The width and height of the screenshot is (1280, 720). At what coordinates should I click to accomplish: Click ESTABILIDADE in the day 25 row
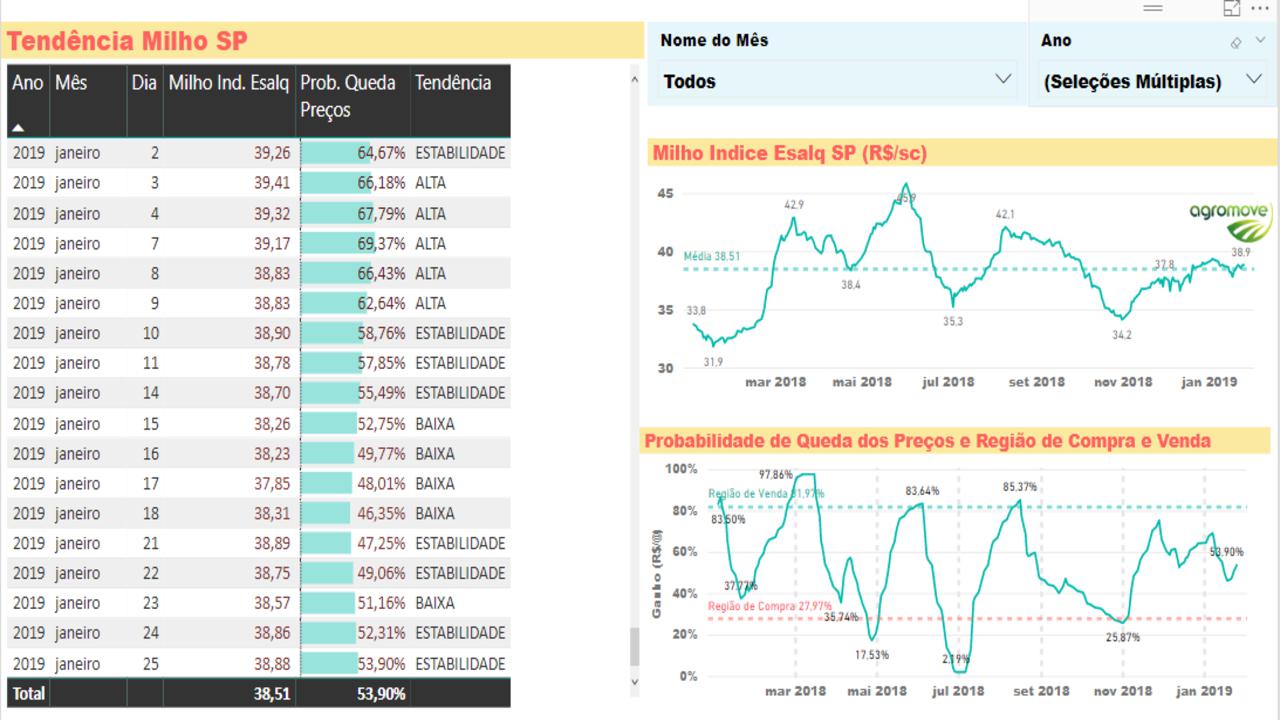460,663
